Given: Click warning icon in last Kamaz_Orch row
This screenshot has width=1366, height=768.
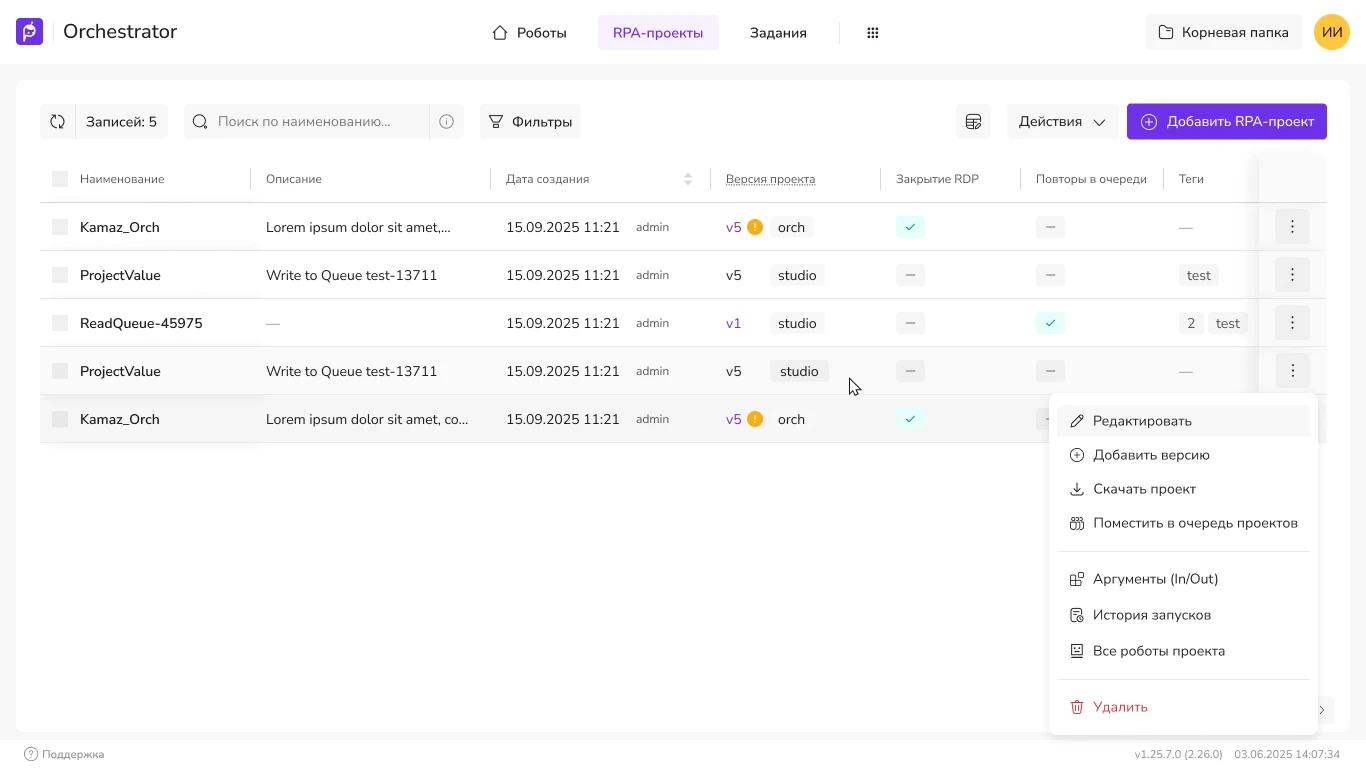Looking at the screenshot, I should pyautogui.click(x=755, y=419).
